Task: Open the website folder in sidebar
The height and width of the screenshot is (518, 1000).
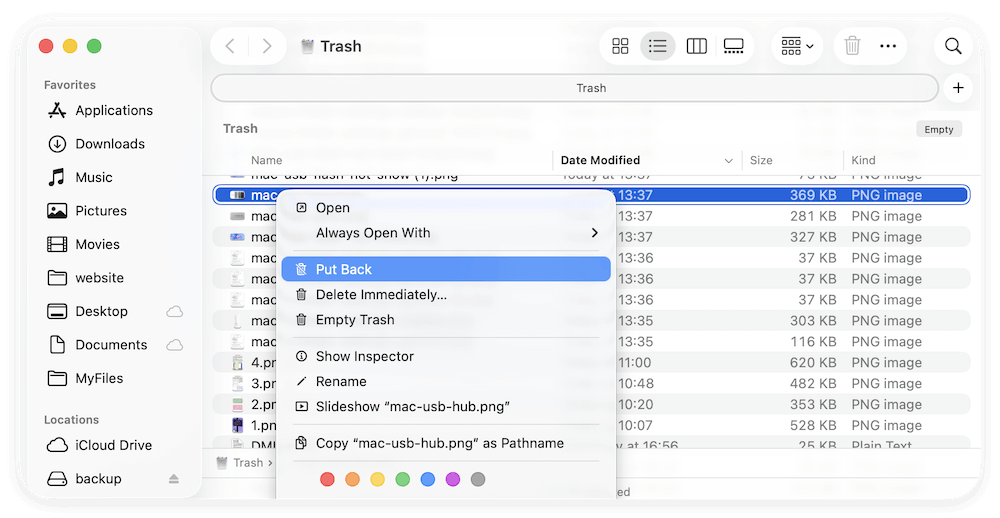Action: 86,278
